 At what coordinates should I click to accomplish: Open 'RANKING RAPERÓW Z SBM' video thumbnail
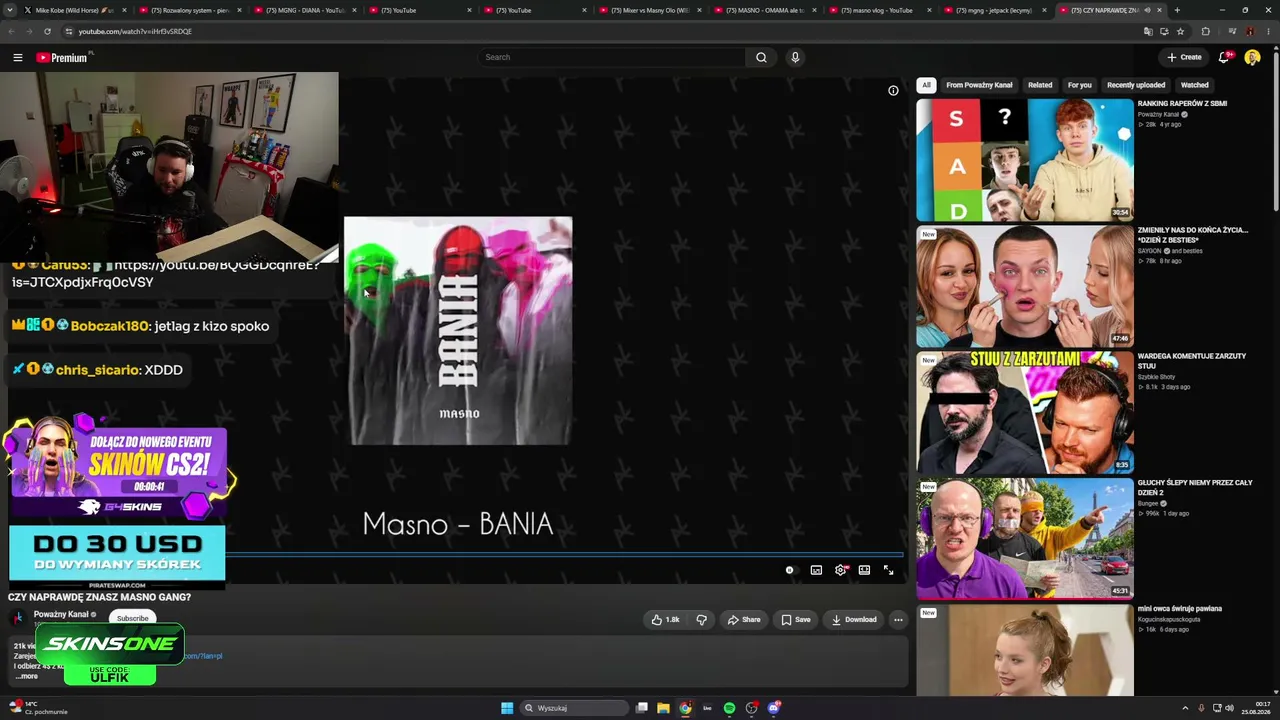pos(1025,160)
